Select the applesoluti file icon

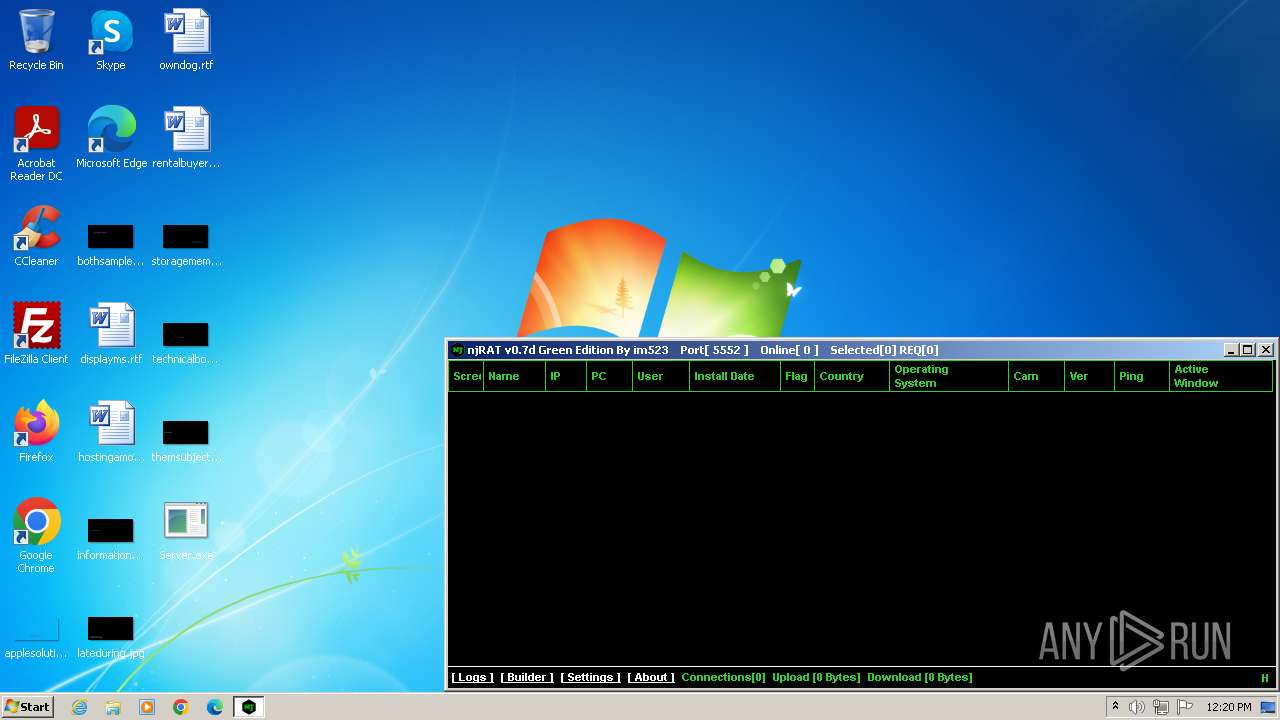tap(36, 638)
